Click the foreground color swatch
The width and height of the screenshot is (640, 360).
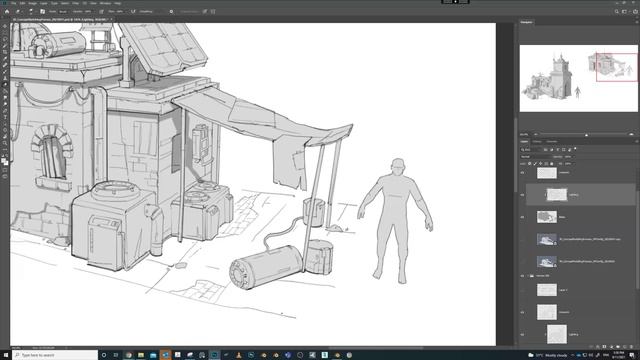click(x=4, y=160)
